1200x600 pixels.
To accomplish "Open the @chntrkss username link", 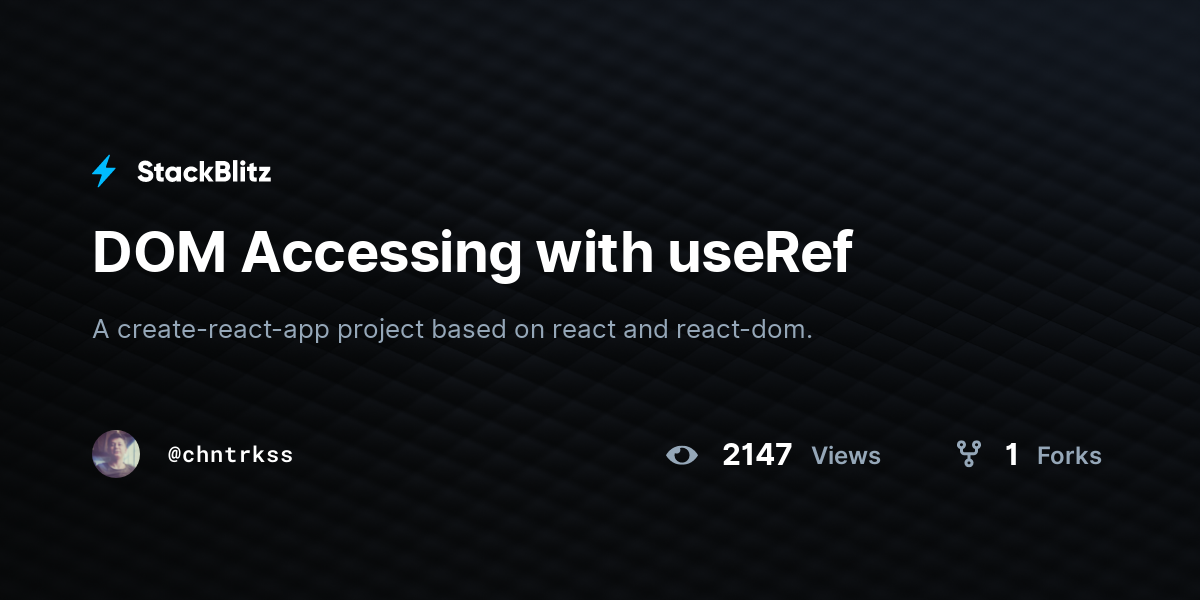I will click(231, 455).
